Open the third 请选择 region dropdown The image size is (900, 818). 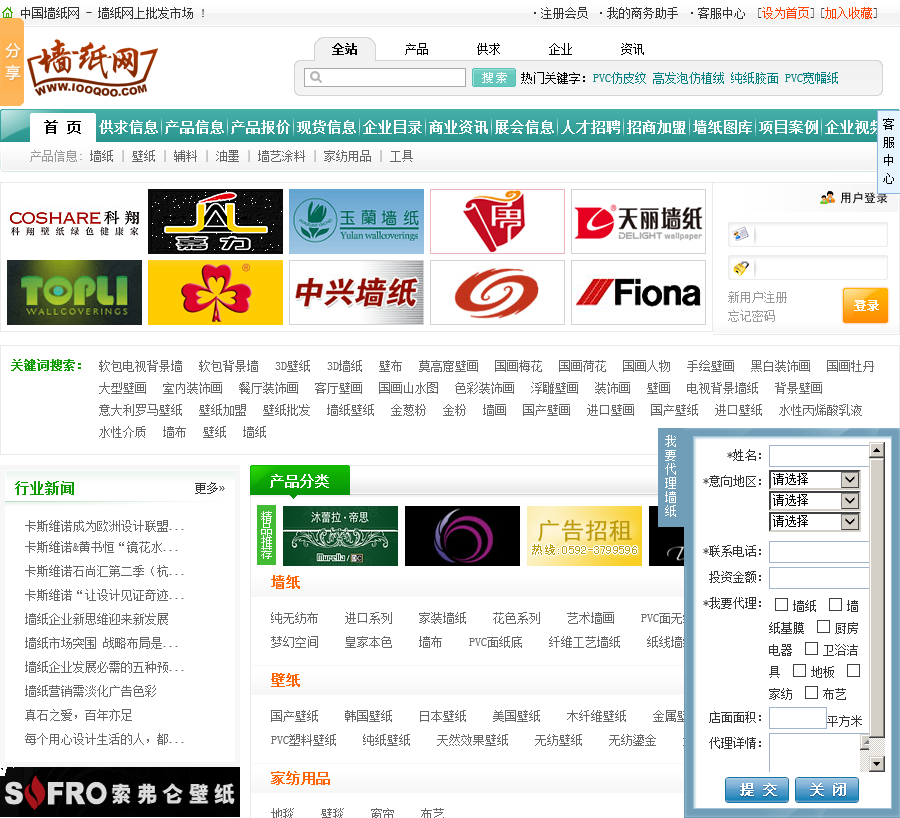(814, 521)
